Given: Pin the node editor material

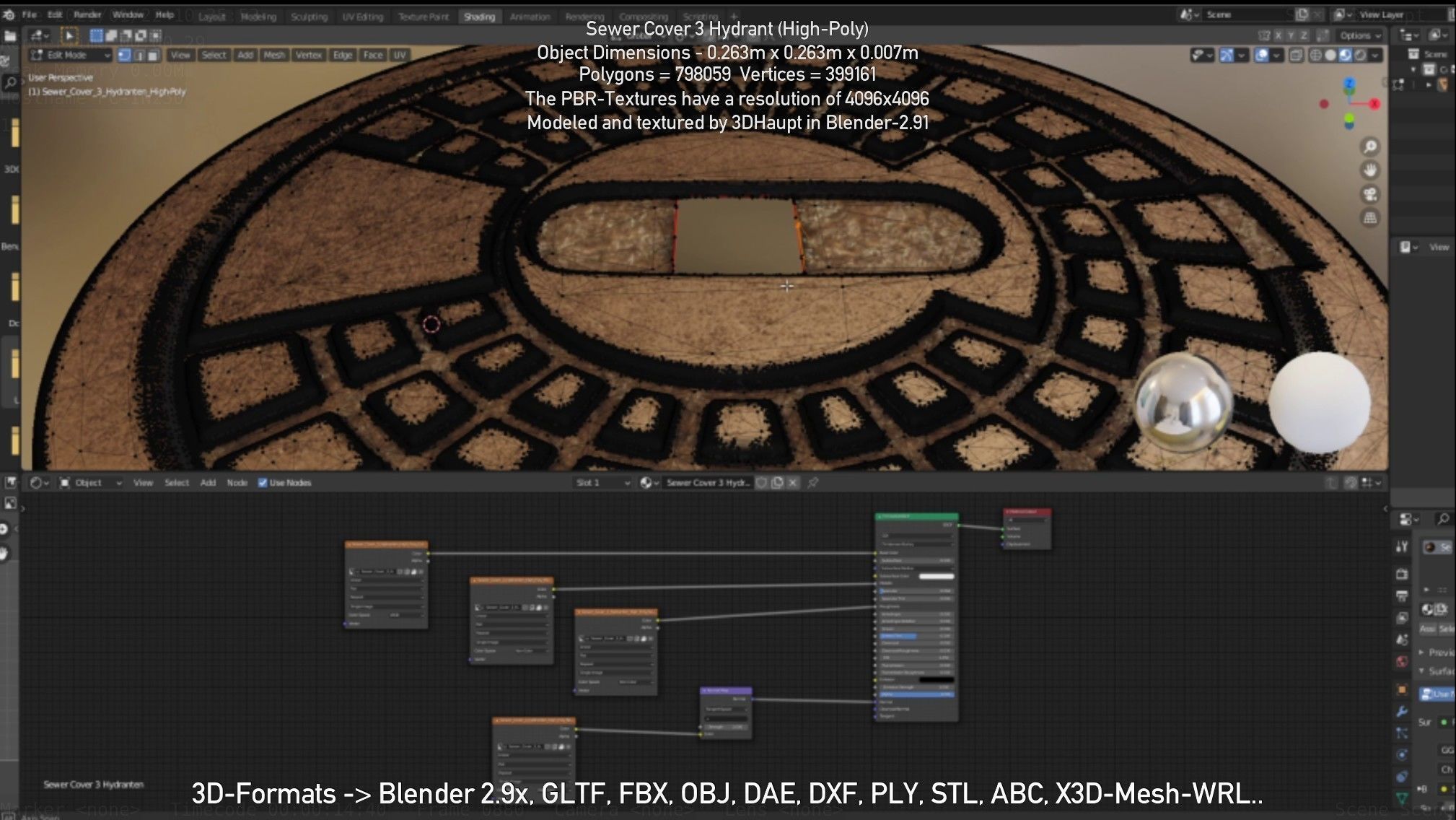Looking at the screenshot, I should [x=813, y=483].
